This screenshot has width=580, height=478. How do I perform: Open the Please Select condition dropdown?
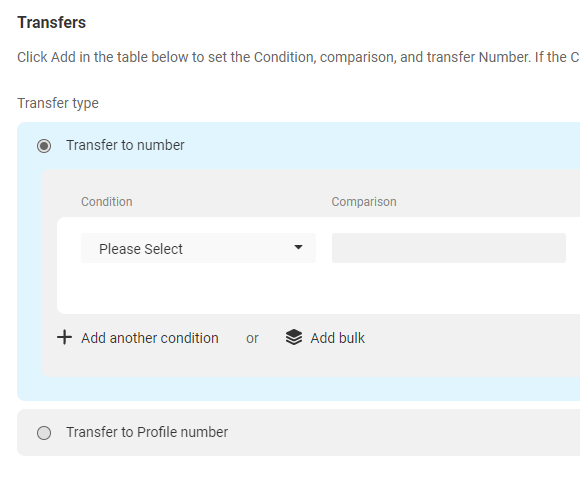point(198,248)
